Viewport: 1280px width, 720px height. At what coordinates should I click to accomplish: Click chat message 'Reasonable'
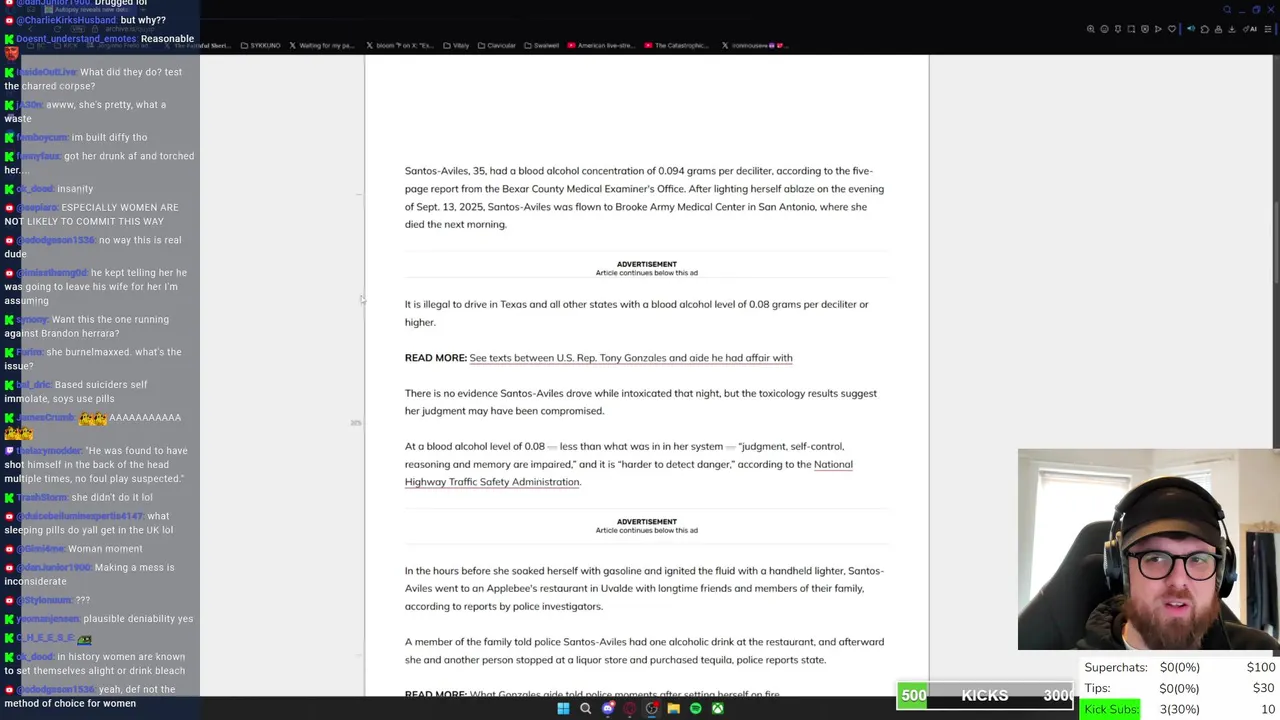click(167, 39)
